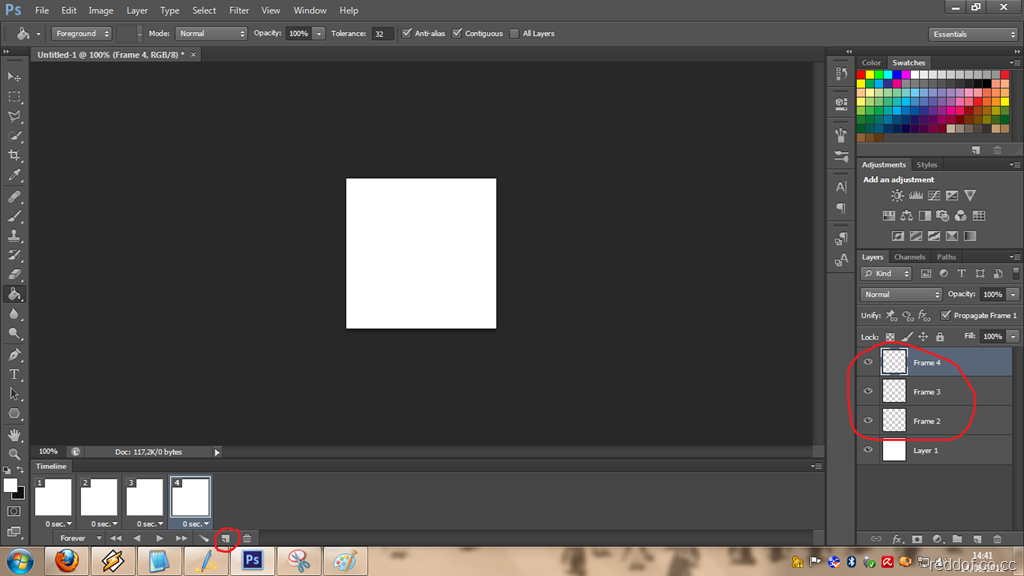
Task: Hide the Layer 1 layer
Action: 868,449
